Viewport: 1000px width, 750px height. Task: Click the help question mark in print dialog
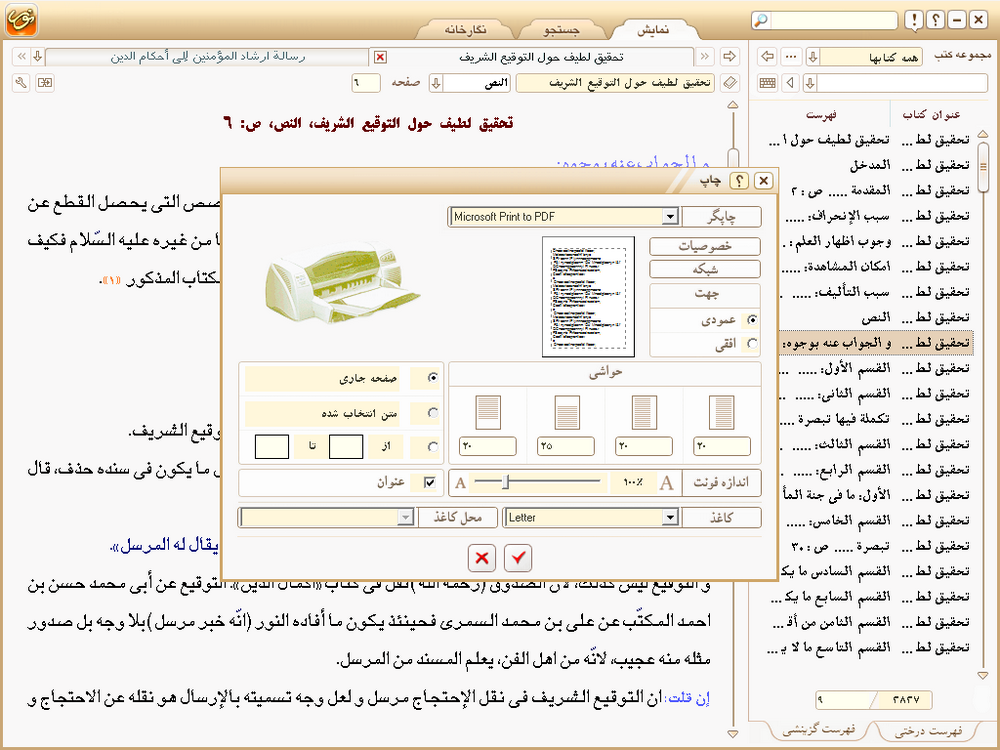click(x=739, y=181)
